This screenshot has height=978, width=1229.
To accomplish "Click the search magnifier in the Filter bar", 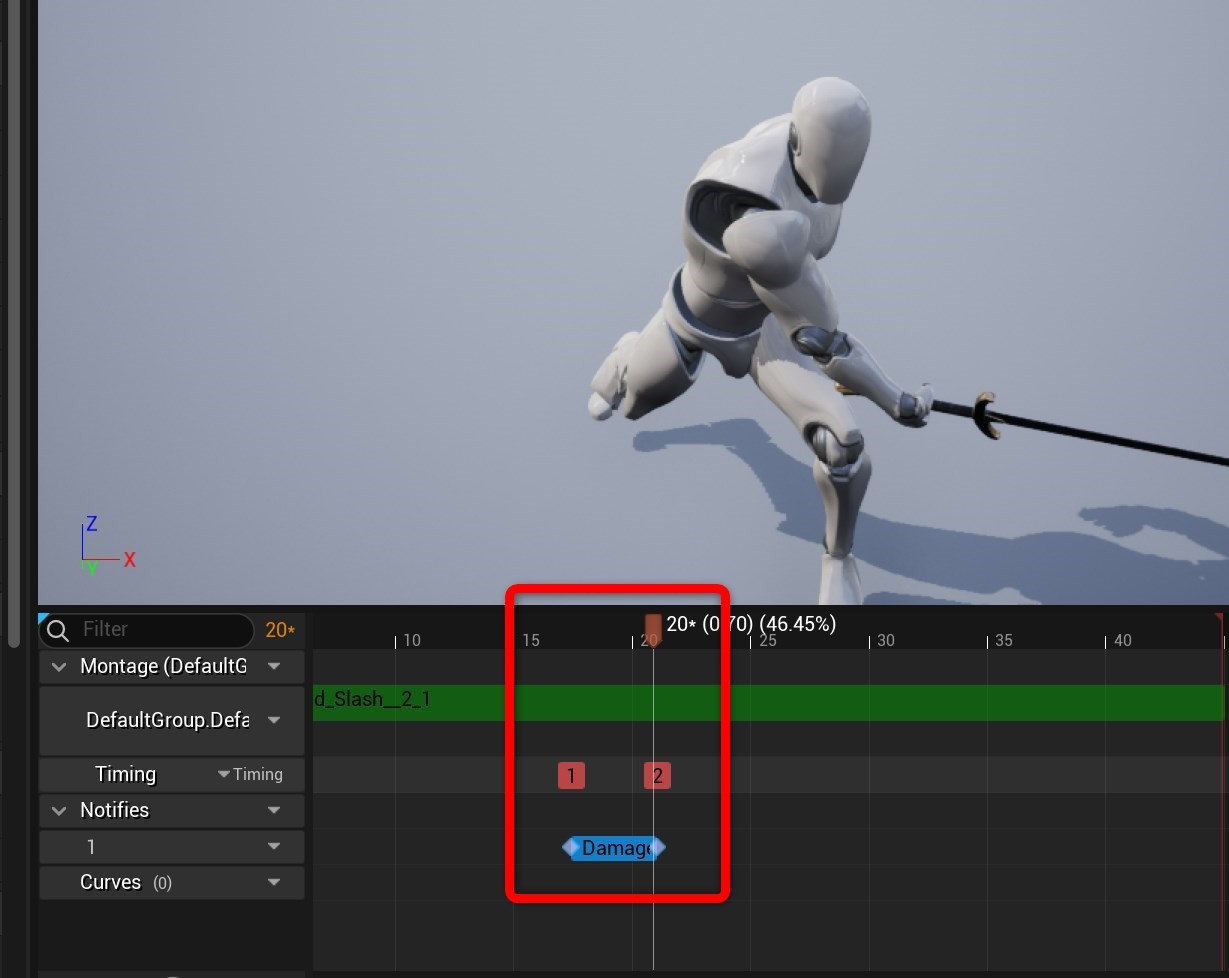I will coord(58,630).
